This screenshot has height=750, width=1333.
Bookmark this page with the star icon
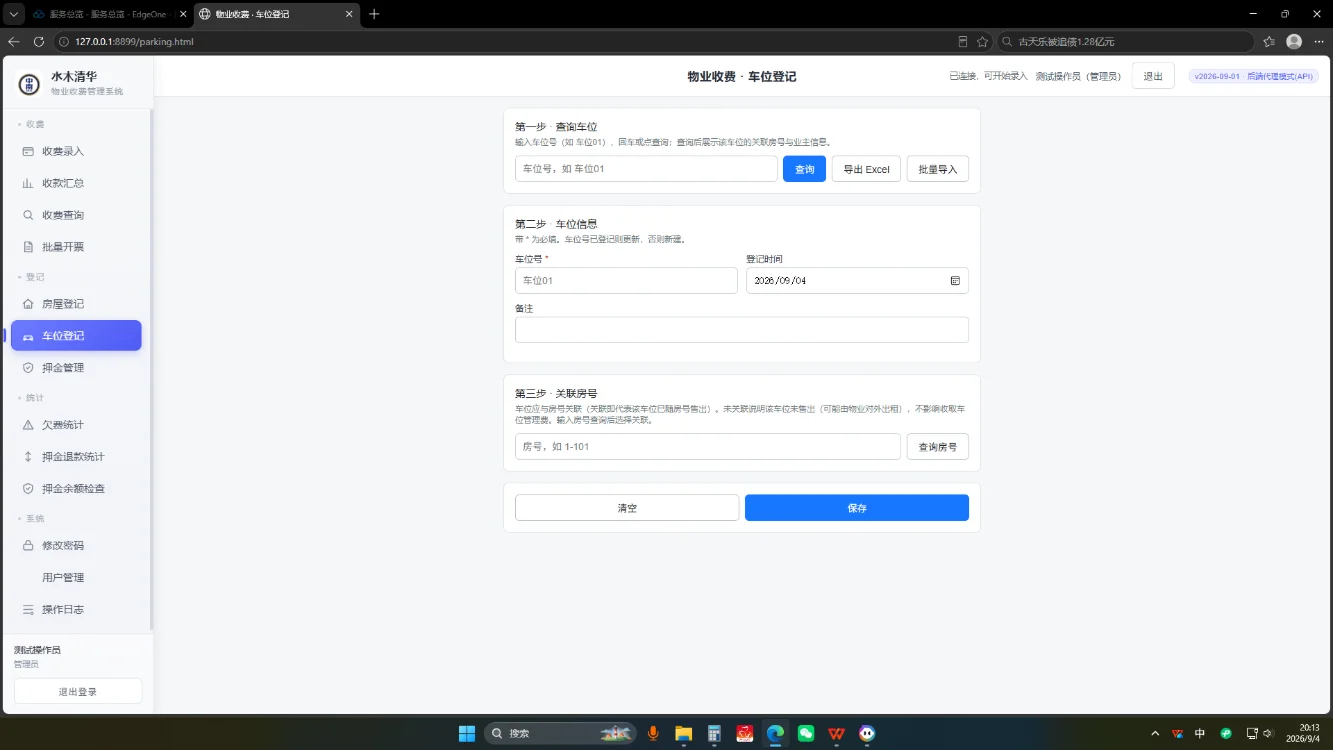982,42
